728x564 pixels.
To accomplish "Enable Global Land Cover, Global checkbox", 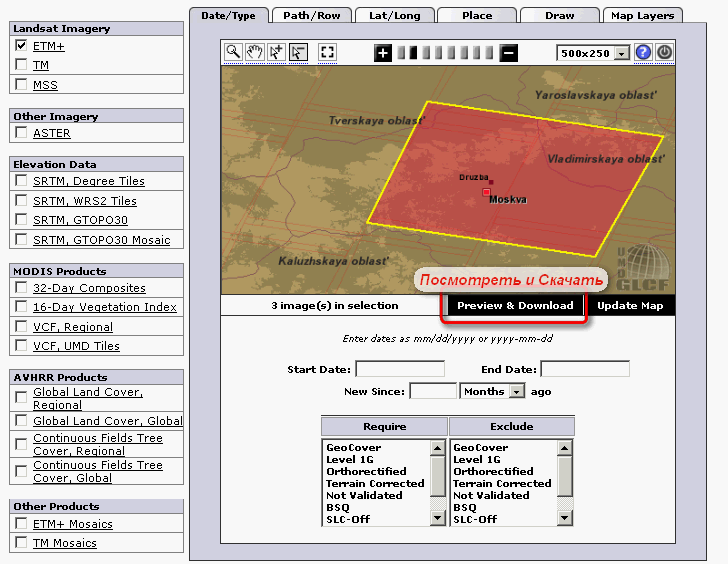I will tap(21, 420).
